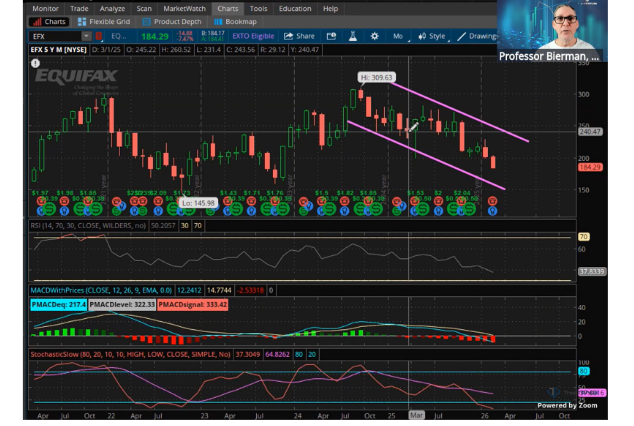Click the 64.8262 stochastic value box
The width and height of the screenshot is (634, 426).
277,354
